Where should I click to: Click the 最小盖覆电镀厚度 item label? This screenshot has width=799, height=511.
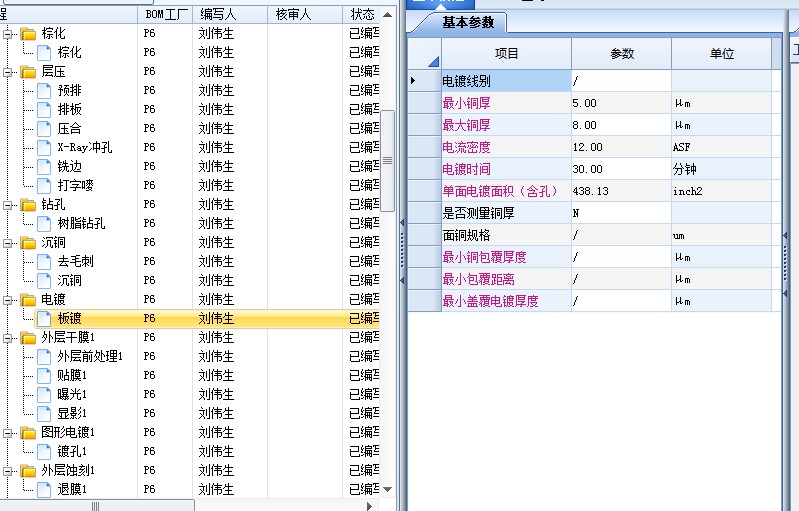[x=490, y=301]
